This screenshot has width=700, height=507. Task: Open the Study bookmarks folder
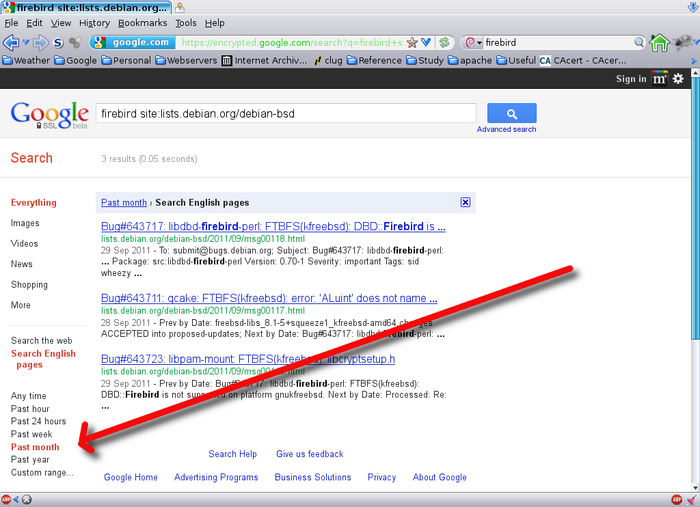click(425, 60)
